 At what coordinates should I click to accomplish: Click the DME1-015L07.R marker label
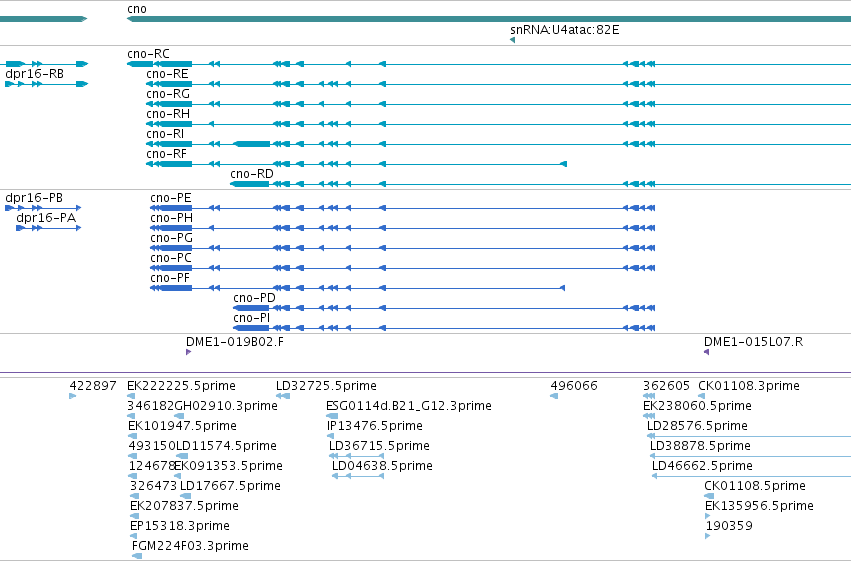[753, 342]
